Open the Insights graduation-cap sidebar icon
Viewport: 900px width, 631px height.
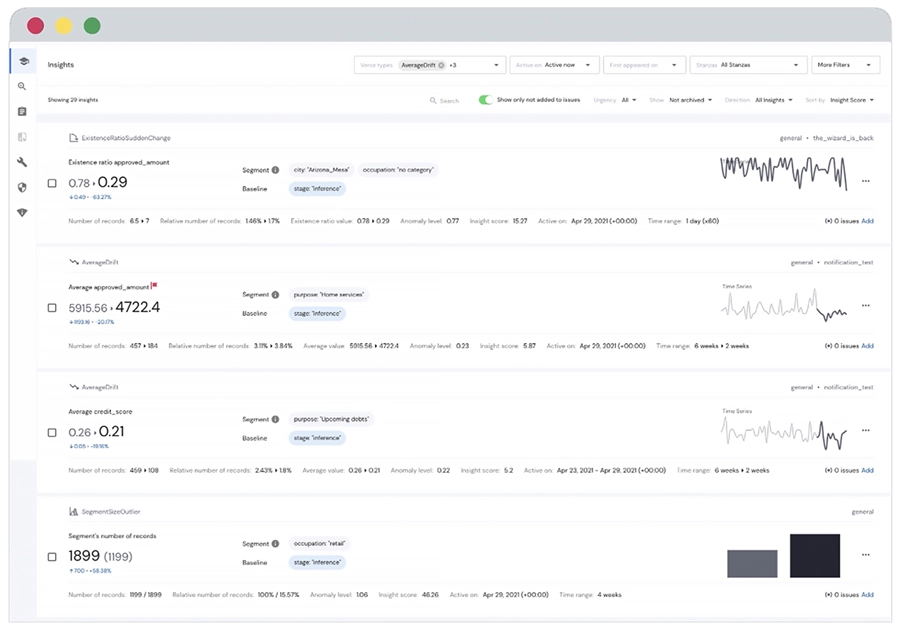[24, 61]
